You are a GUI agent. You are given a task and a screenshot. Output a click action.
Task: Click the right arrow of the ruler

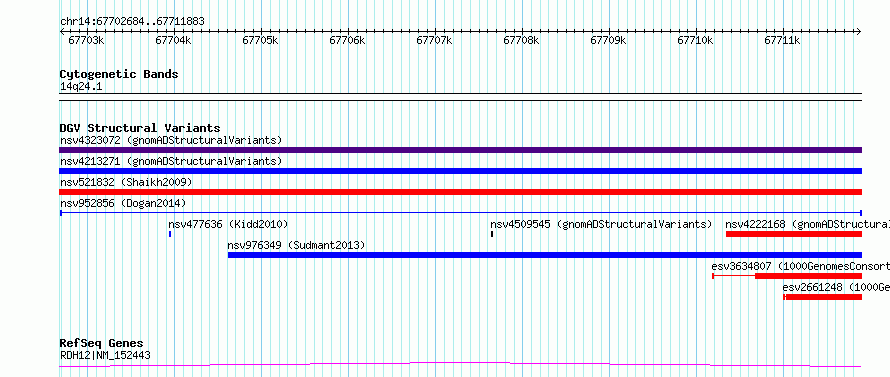tap(858, 32)
